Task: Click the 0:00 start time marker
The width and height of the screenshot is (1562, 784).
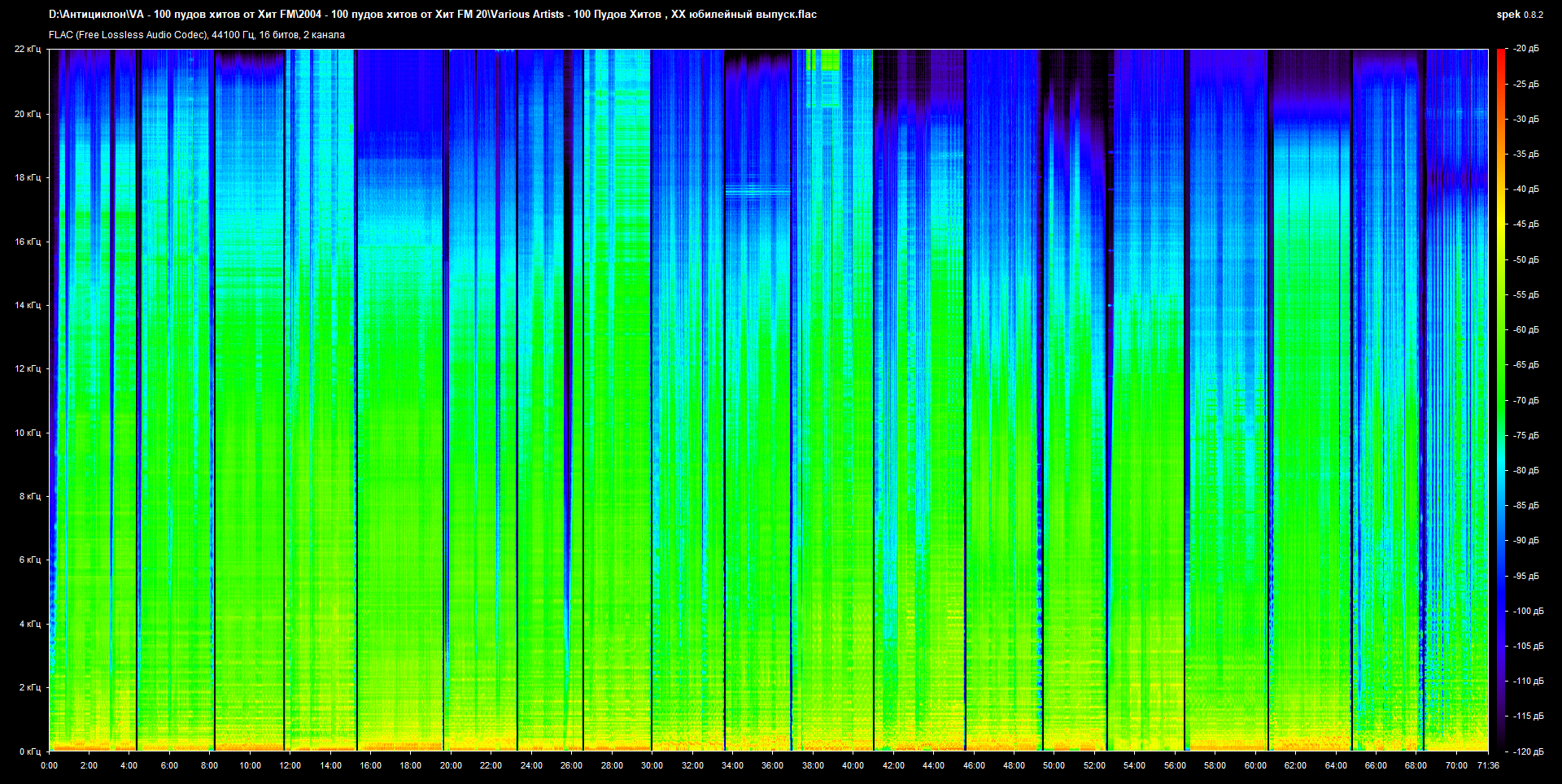Action: pos(49,765)
